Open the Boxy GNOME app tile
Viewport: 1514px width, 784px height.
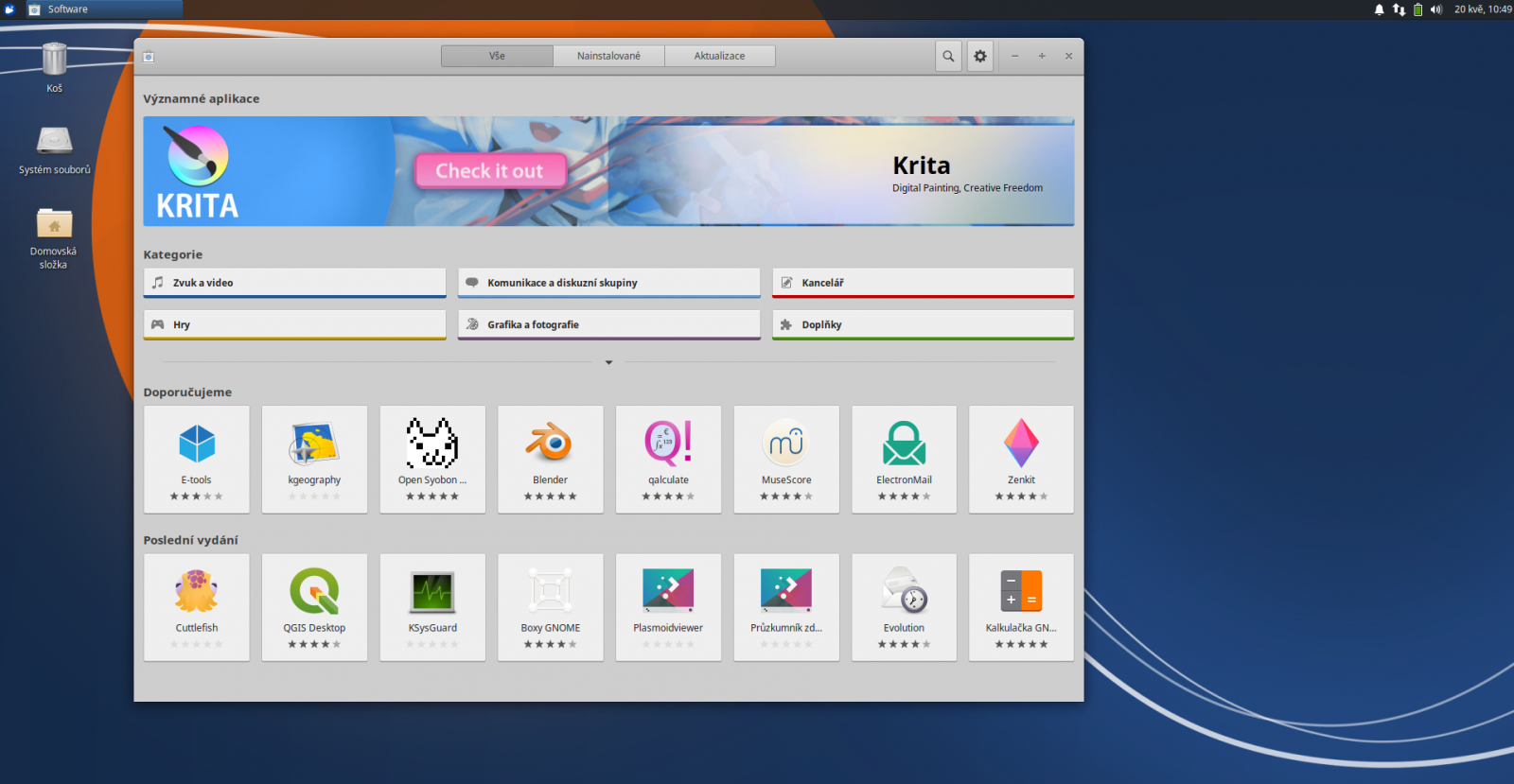551,607
